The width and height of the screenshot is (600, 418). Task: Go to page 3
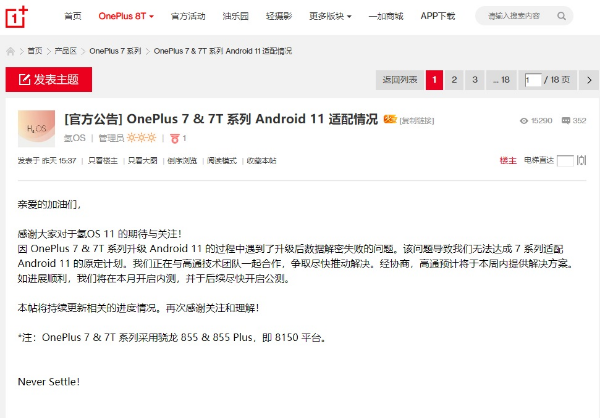click(x=475, y=80)
